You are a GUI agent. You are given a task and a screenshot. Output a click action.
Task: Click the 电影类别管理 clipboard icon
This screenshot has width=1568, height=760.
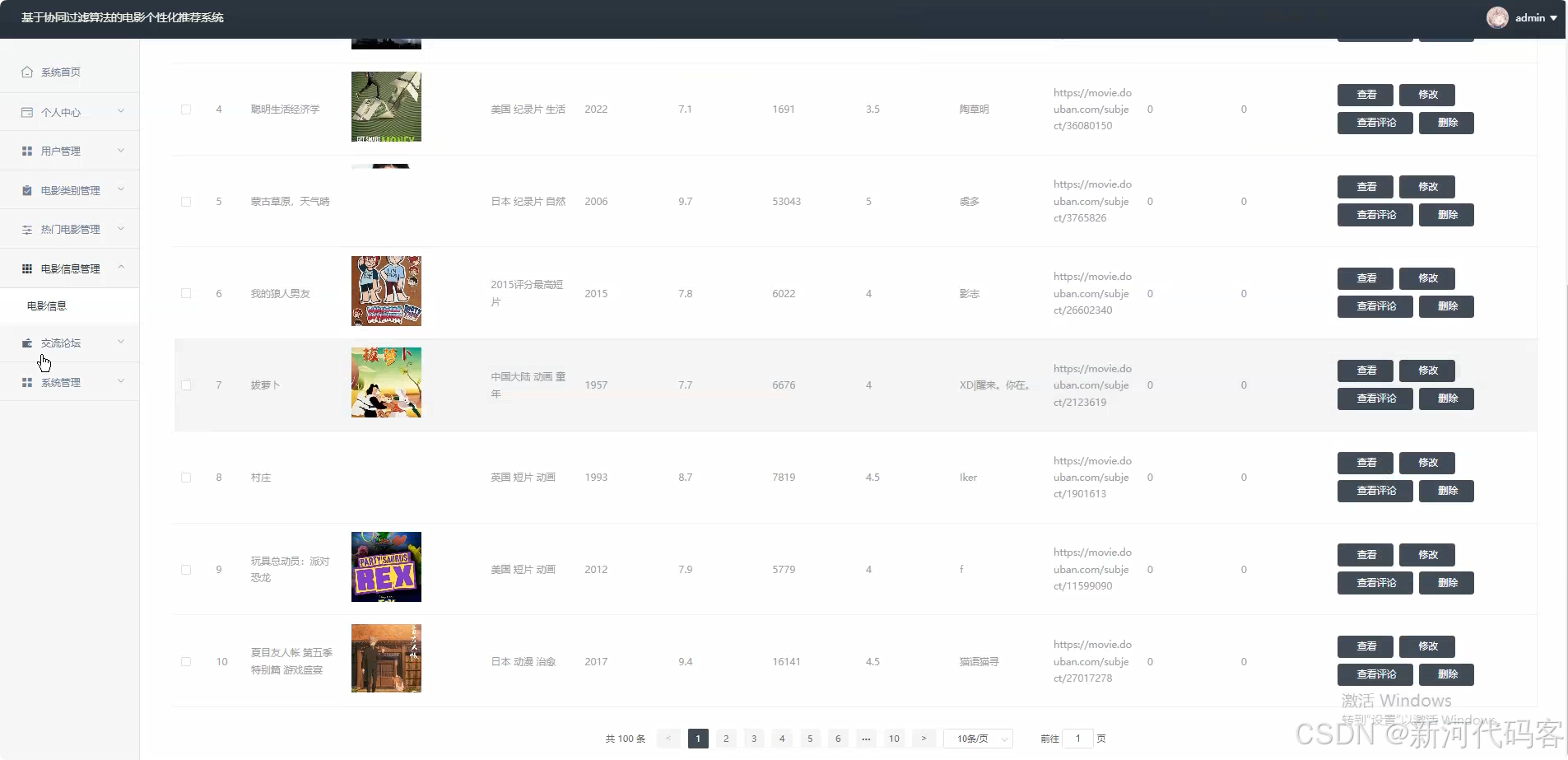pos(27,190)
